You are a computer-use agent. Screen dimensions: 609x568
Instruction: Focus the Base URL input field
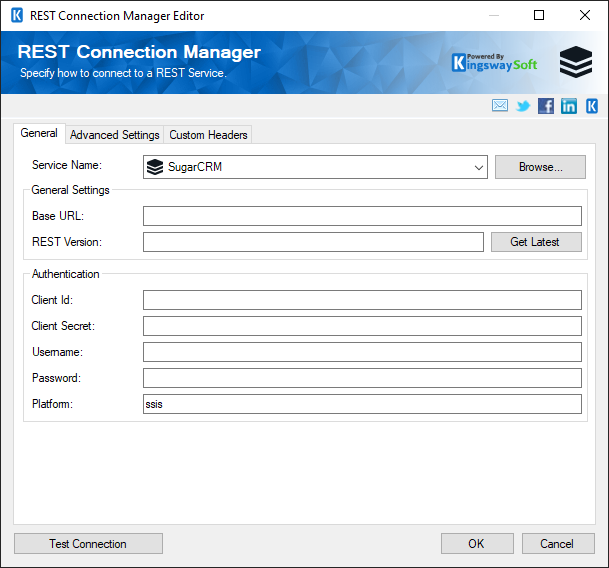[362, 216]
